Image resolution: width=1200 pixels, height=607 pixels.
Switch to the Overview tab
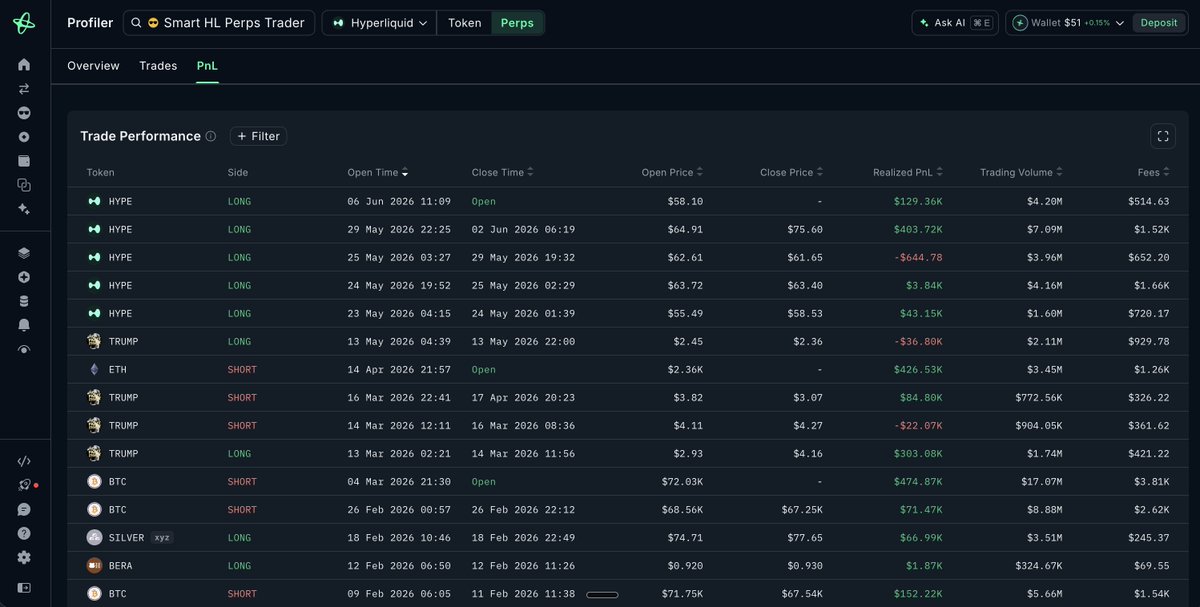click(93, 66)
